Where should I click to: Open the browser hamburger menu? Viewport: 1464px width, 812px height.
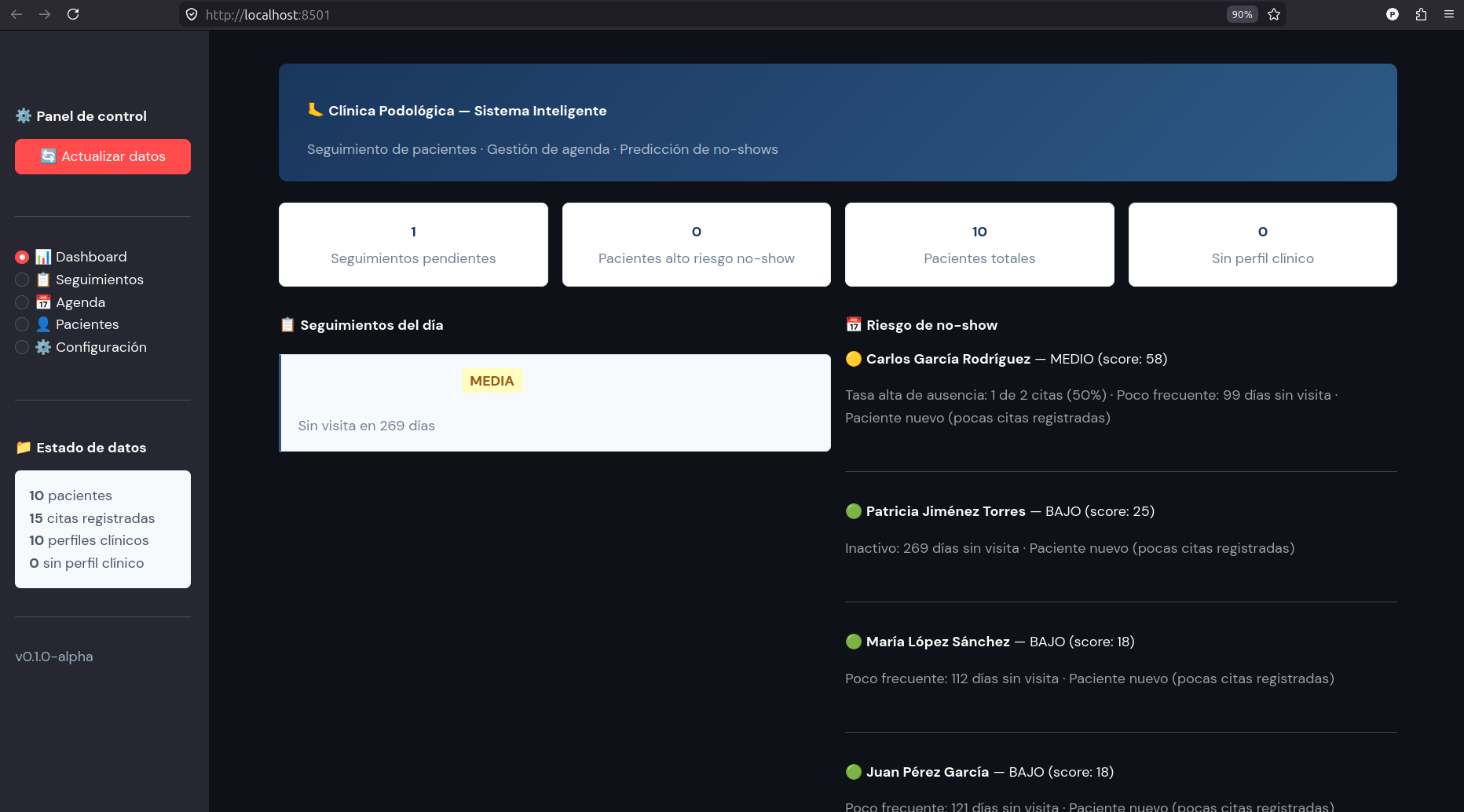[x=1449, y=14]
